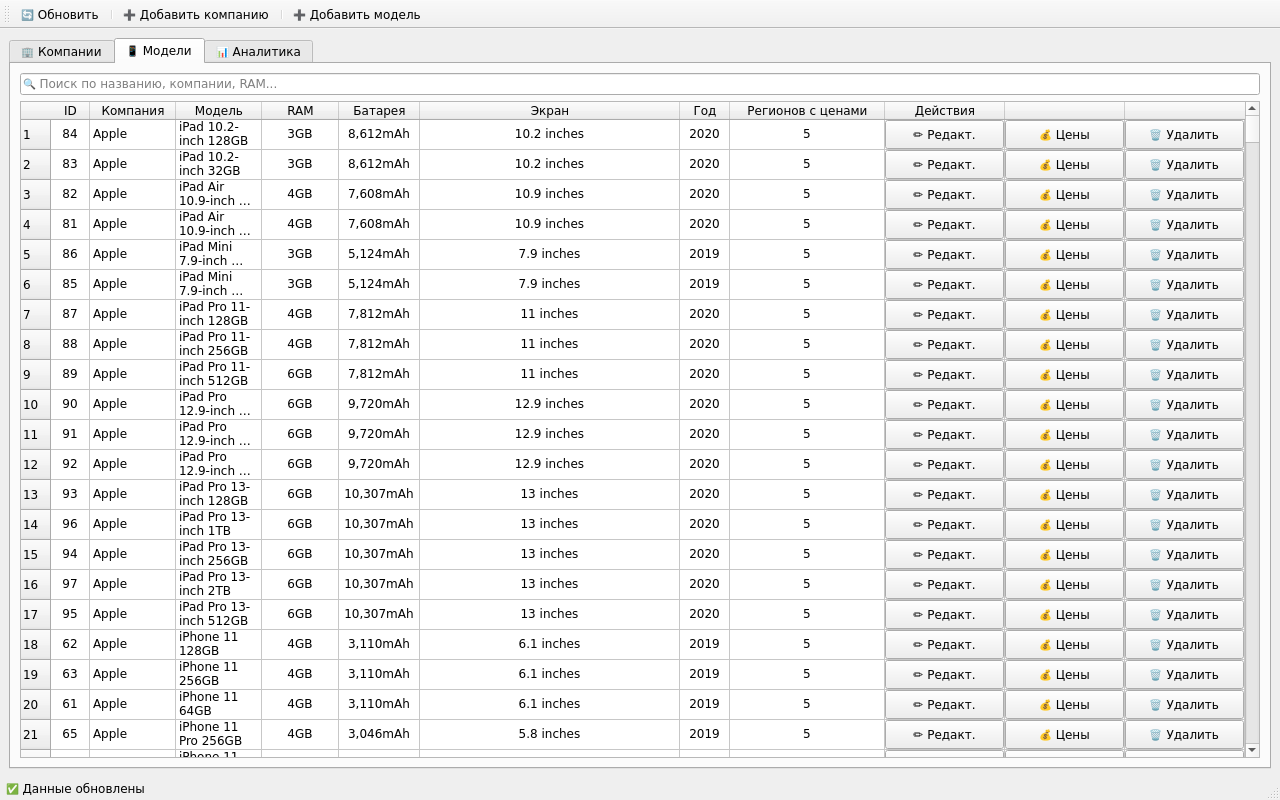Click the Регионов с ценами column header
Viewport: 1280px width, 800px height.
[807, 111]
